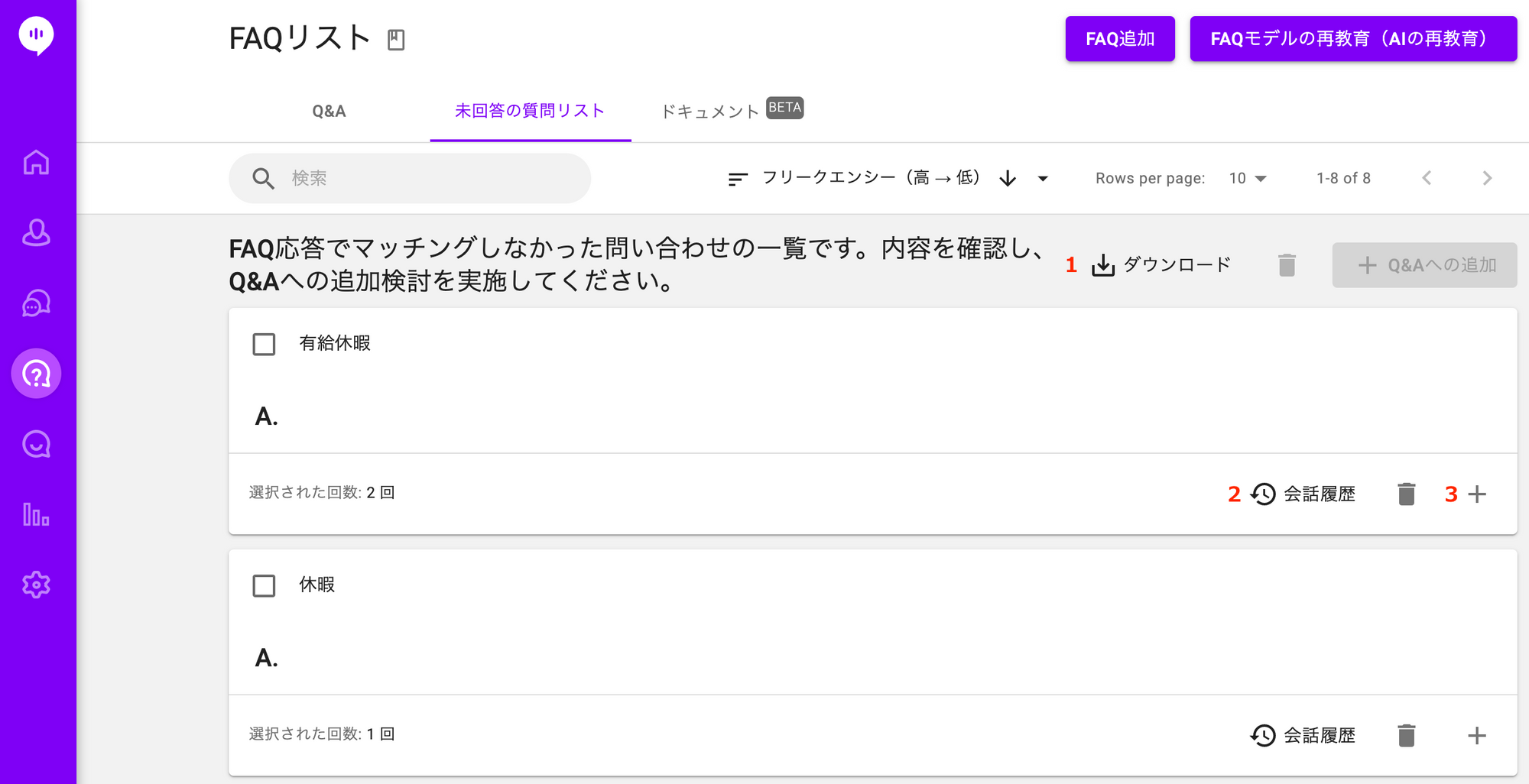Viewport: 1529px width, 784px height.
Task: Click the 有給休暇 question text
Action: click(x=335, y=343)
